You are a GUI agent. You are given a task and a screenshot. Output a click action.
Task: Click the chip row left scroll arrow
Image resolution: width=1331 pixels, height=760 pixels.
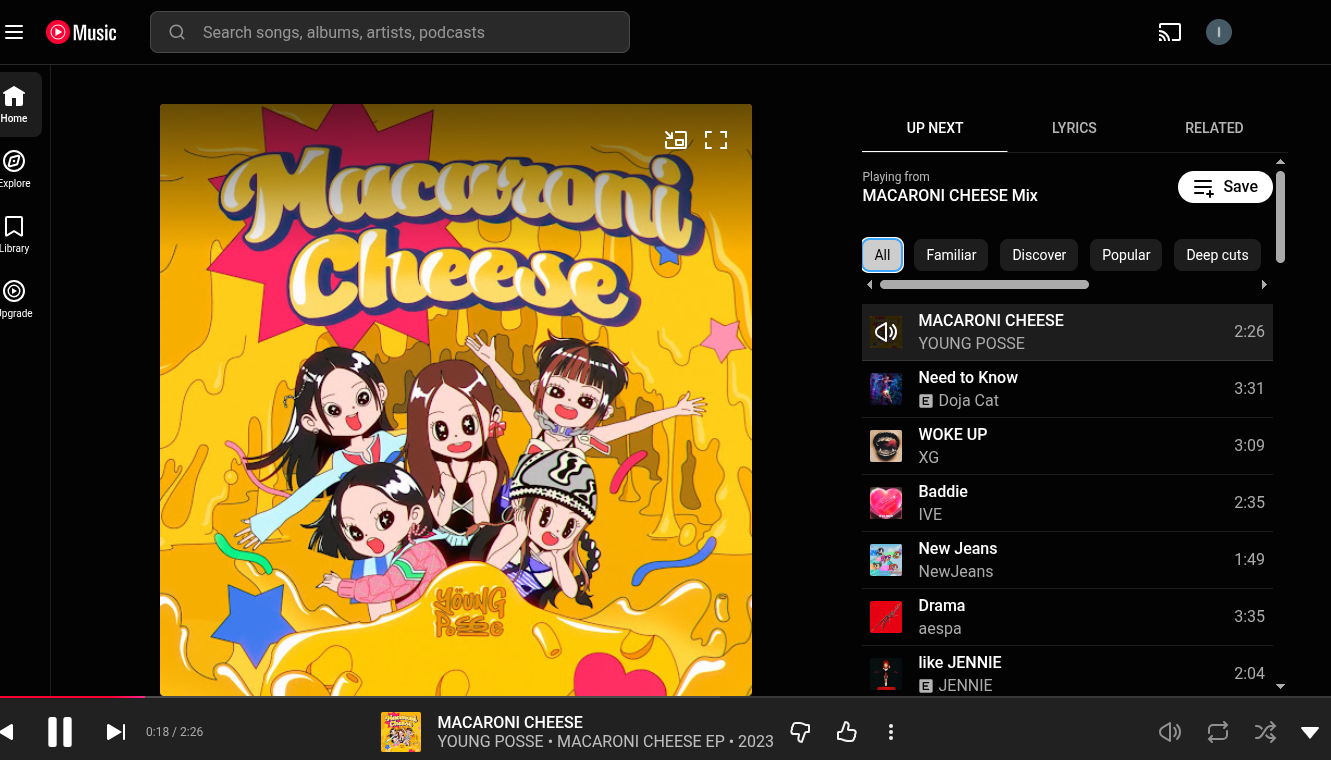pos(869,285)
